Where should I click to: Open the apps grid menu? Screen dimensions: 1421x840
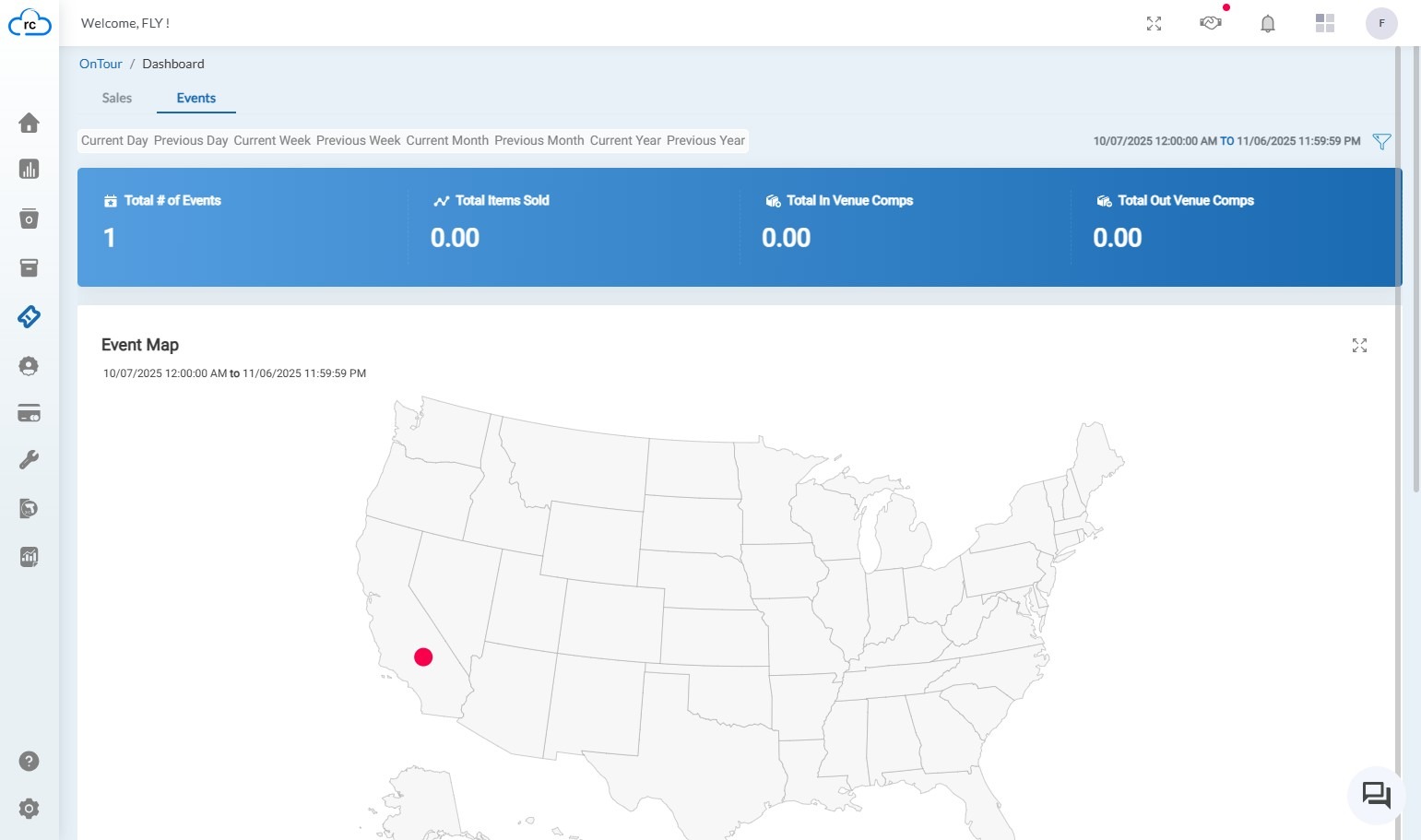pyautogui.click(x=1325, y=23)
